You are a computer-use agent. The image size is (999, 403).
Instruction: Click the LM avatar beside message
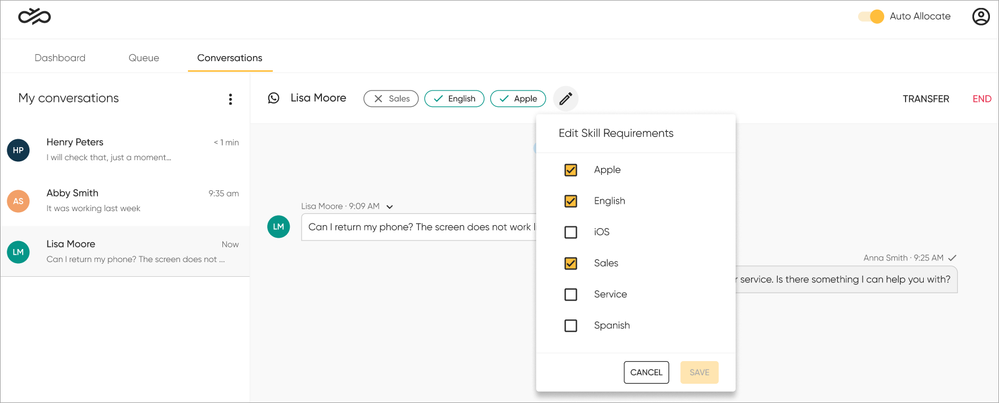(x=278, y=227)
